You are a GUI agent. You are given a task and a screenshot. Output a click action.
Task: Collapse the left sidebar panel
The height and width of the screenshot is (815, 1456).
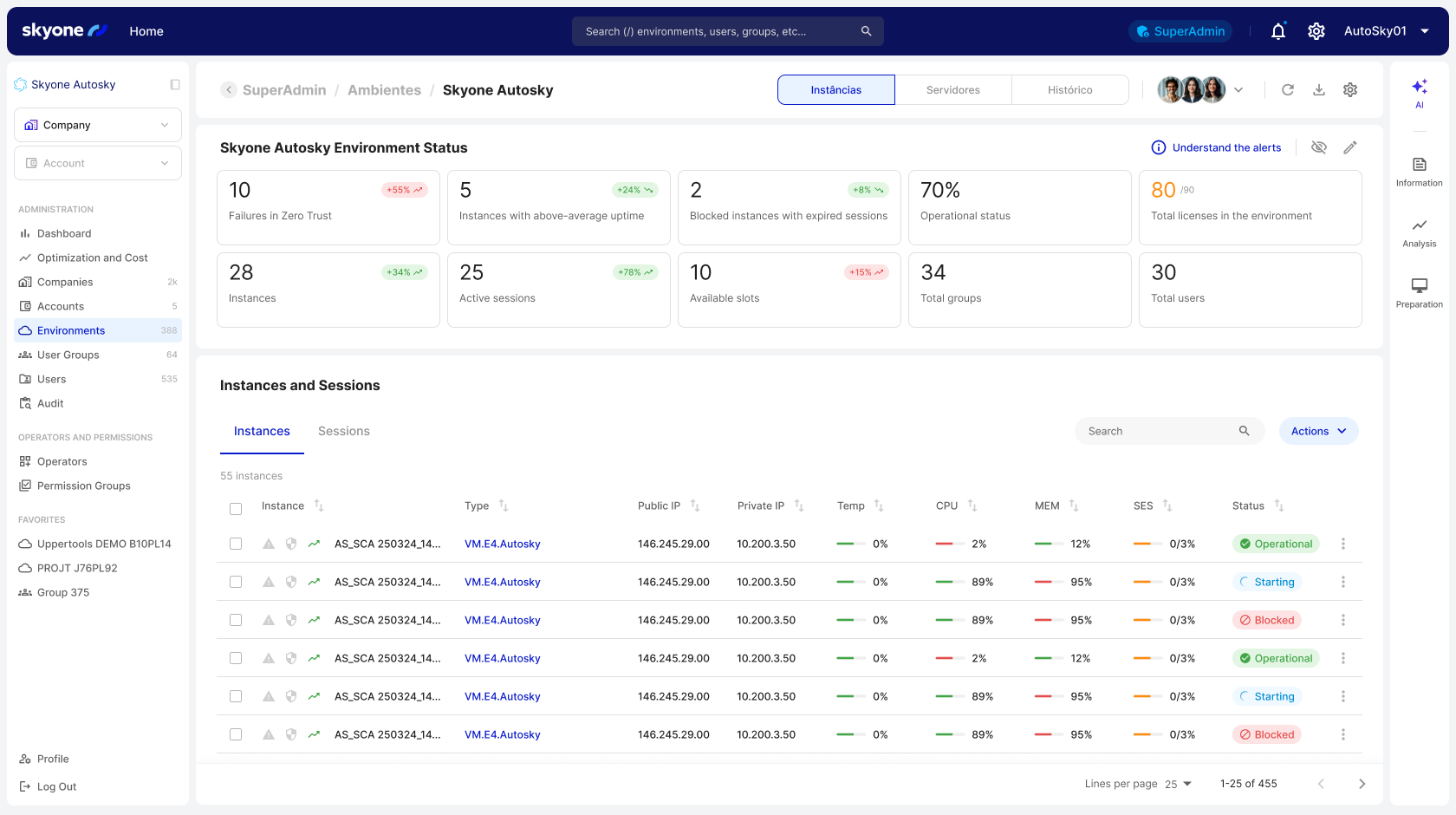[175, 85]
